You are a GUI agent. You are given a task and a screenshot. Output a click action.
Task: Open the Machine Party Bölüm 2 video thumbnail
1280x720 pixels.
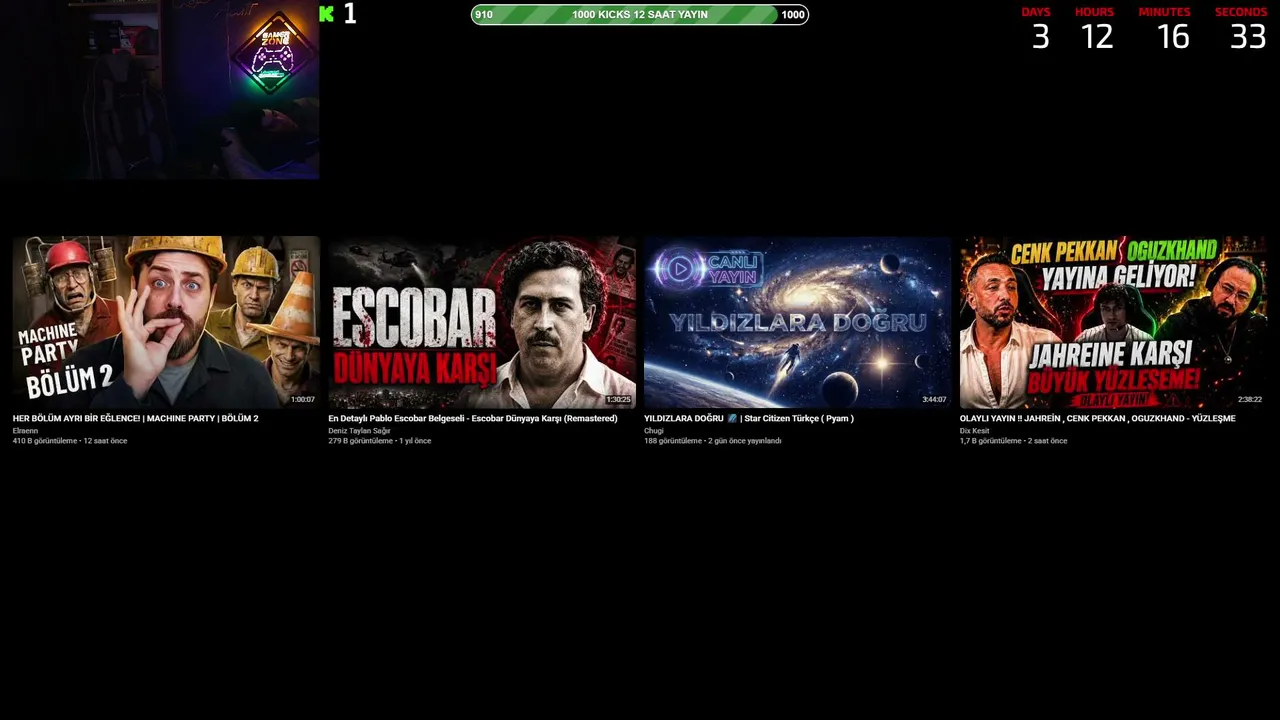pyautogui.click(x=166, y=322)
